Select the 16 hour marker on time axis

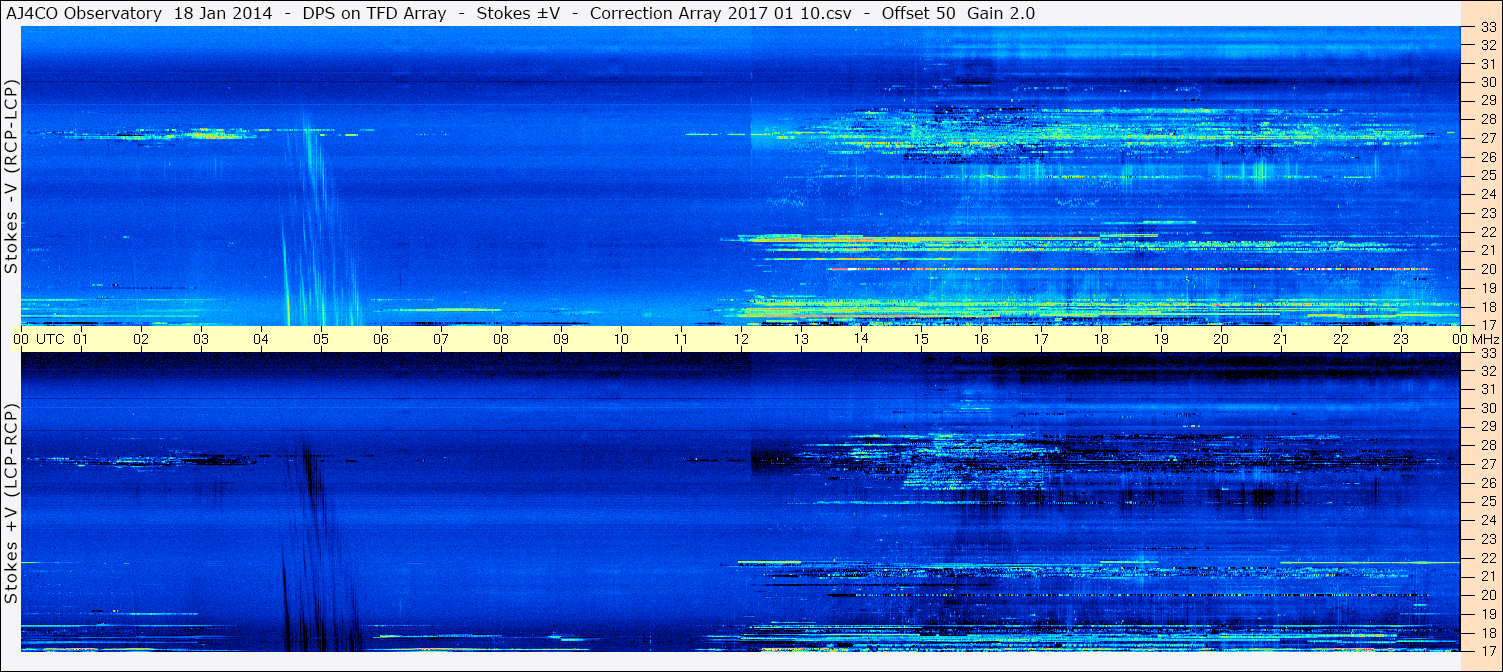pyautogui.click(x=981, y=339)
